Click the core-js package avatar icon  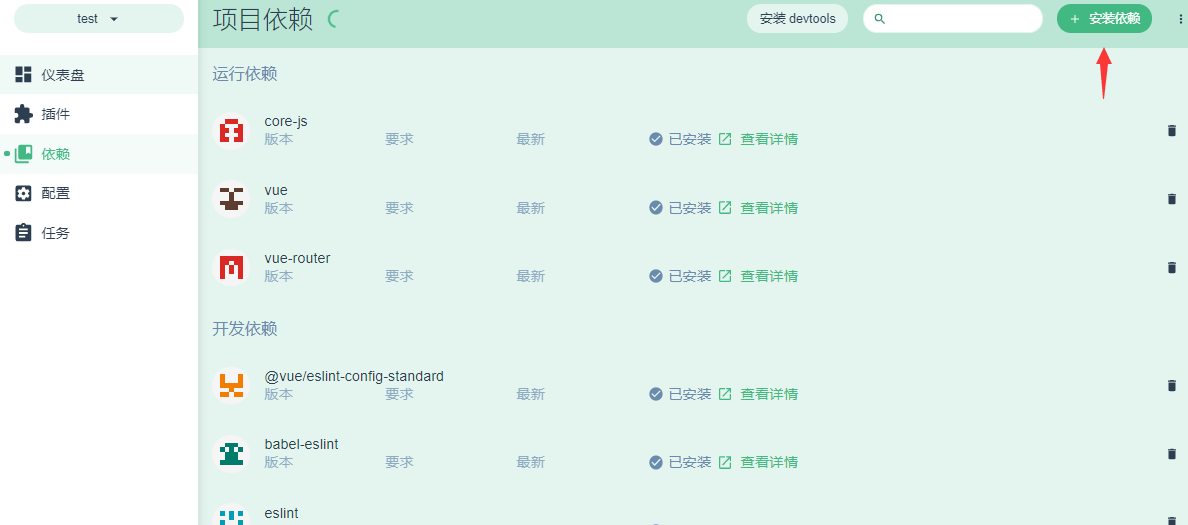pos(231,130)
